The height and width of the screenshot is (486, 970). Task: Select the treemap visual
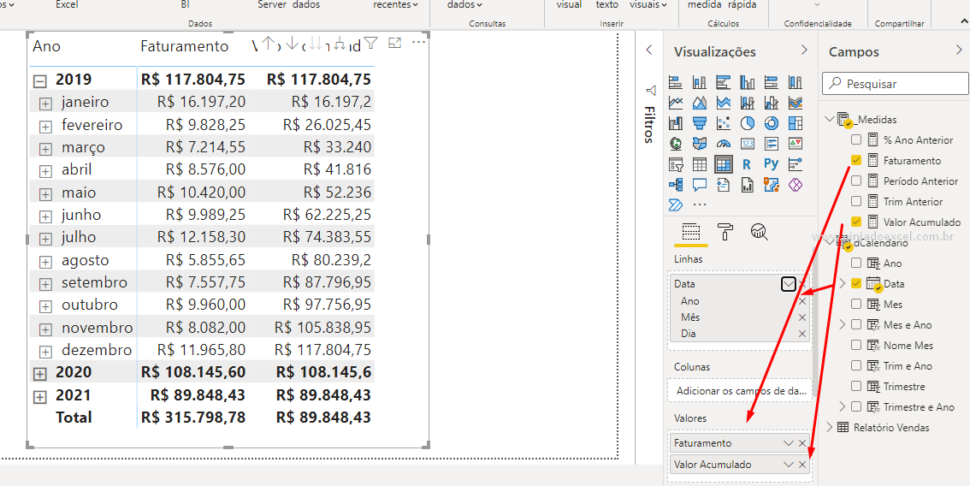(x=796, y=123)
